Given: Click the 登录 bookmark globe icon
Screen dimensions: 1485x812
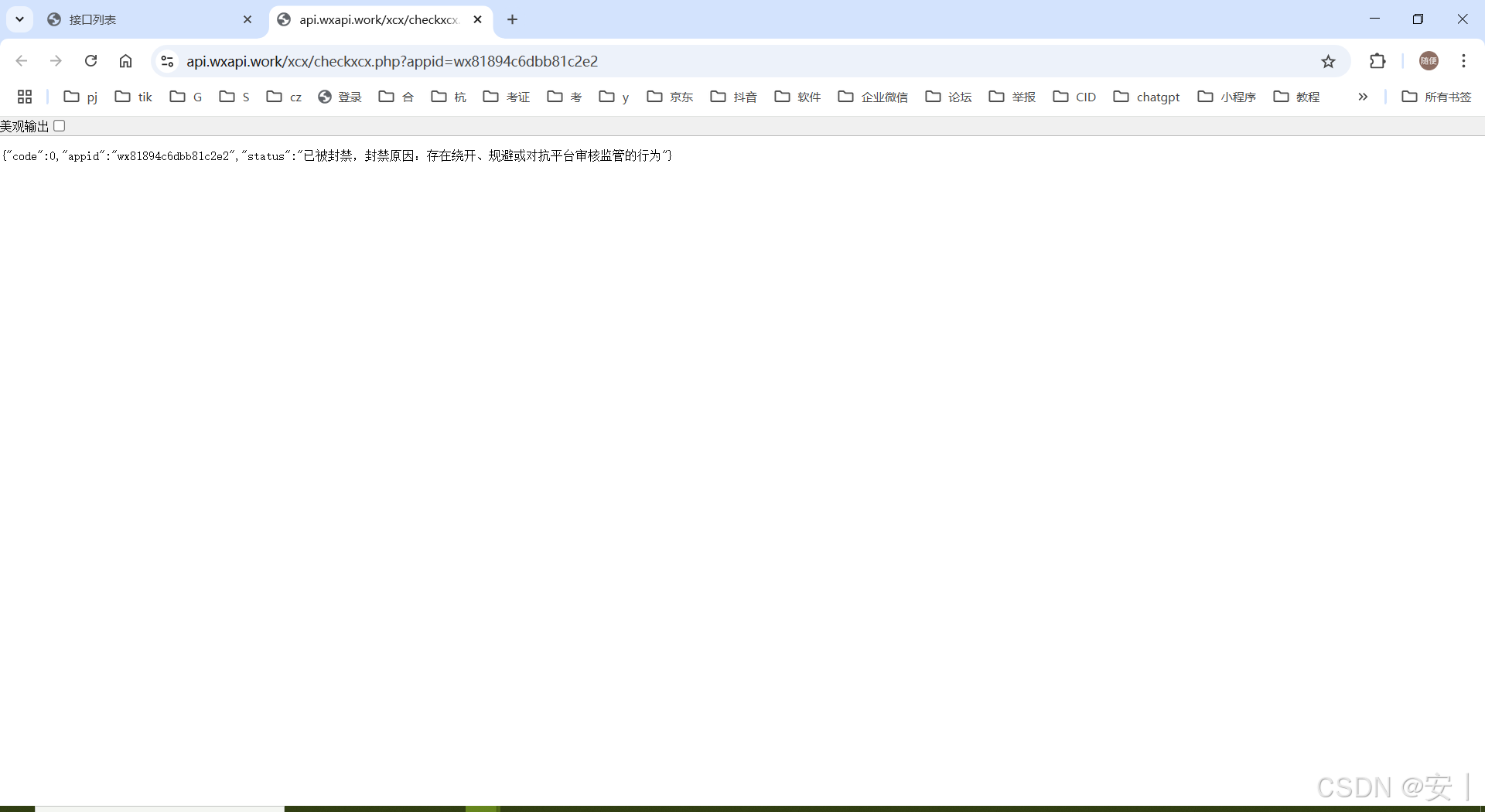Looking at the screenshot, I should click(x=325, y=97).
